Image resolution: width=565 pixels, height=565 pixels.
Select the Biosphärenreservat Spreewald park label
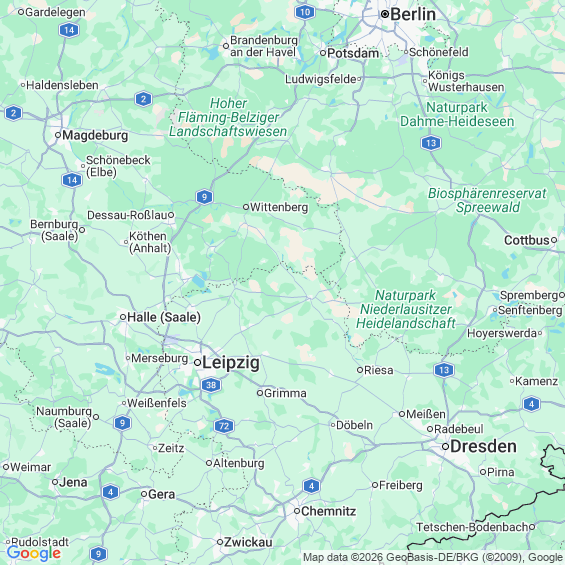click(487, 200)
